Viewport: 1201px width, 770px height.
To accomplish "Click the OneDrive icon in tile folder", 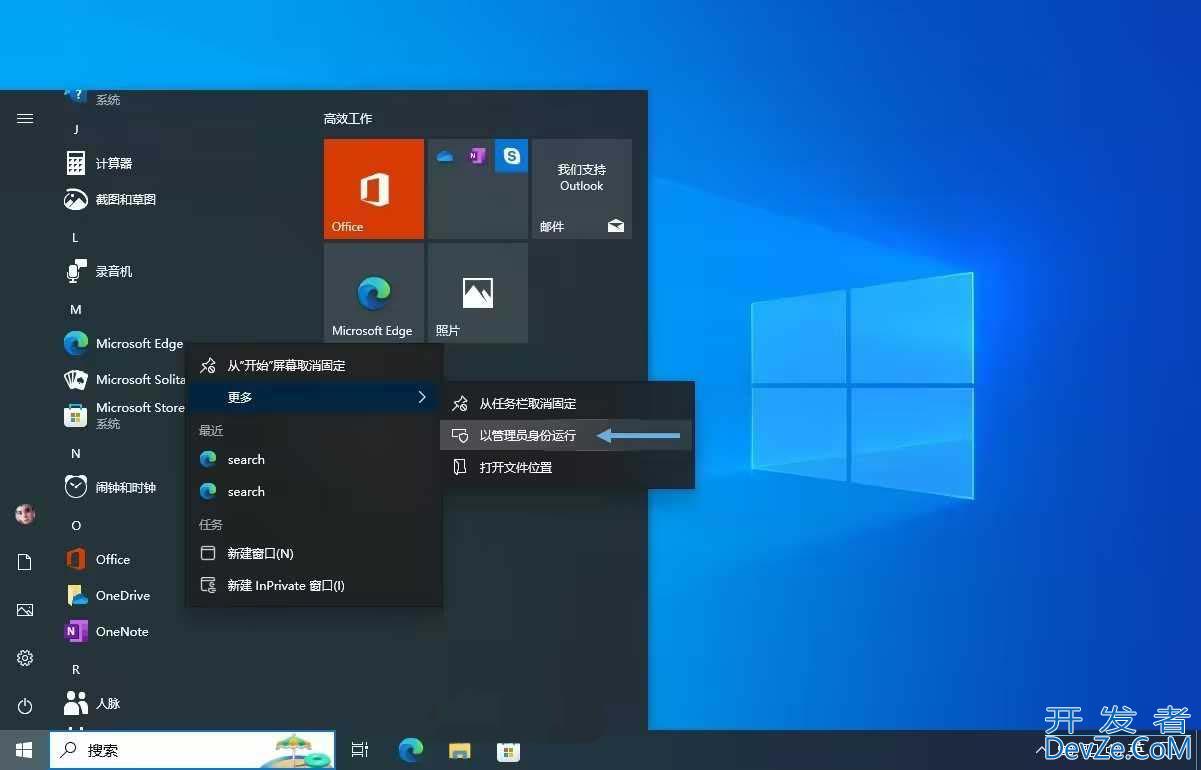I will coord(445,156).
